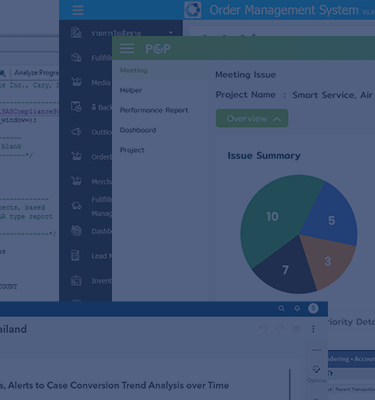The height and width of the screenshot is (400, 375).
Task: Click the Order cart icon in sidebar
Action: (x=76, y=156)
